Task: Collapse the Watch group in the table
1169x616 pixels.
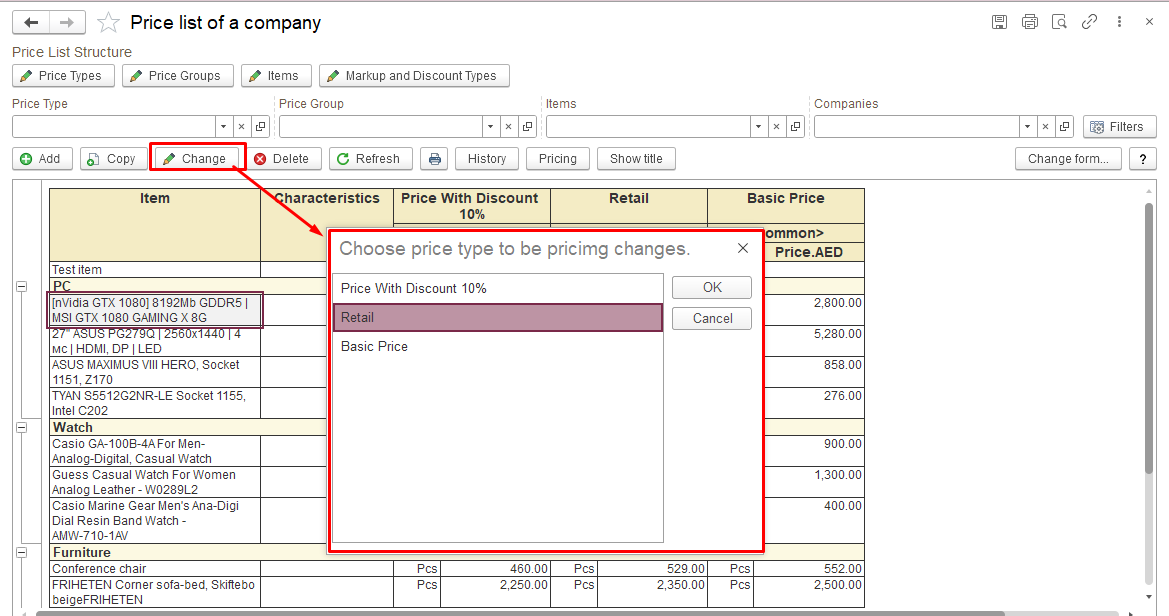Action: point(22,427)
